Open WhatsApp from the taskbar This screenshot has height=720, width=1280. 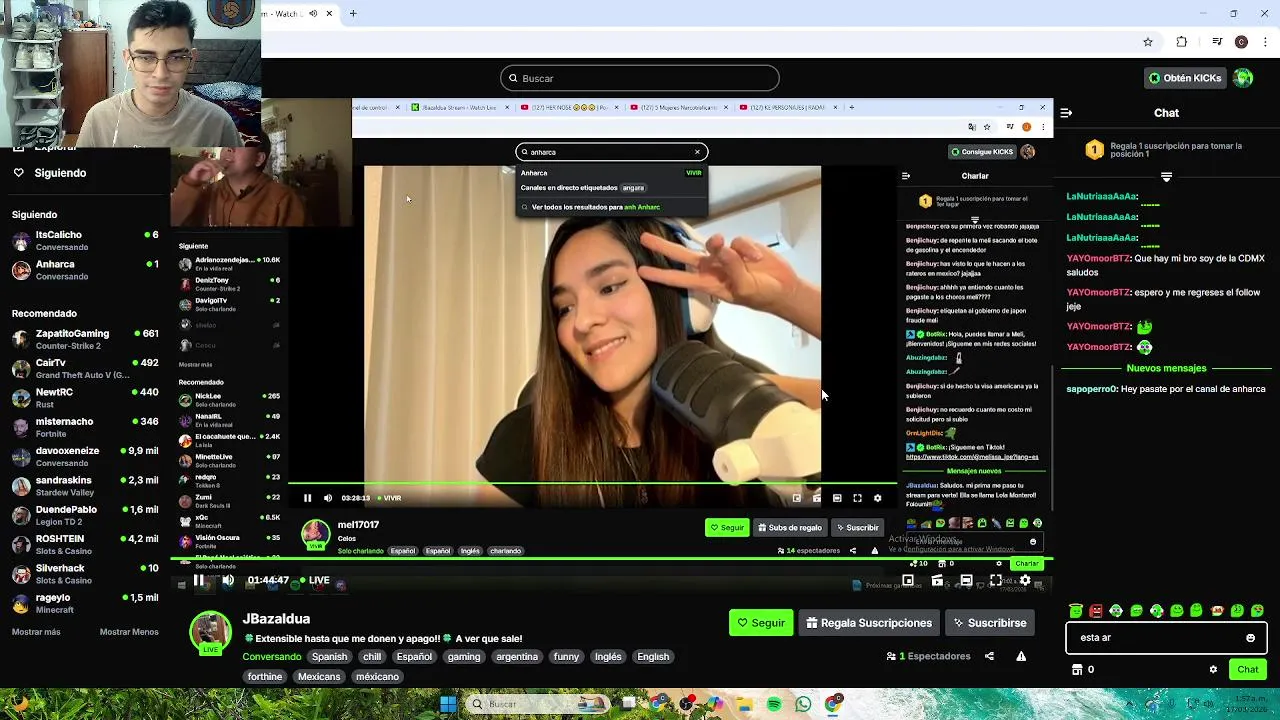pos(803,704)
